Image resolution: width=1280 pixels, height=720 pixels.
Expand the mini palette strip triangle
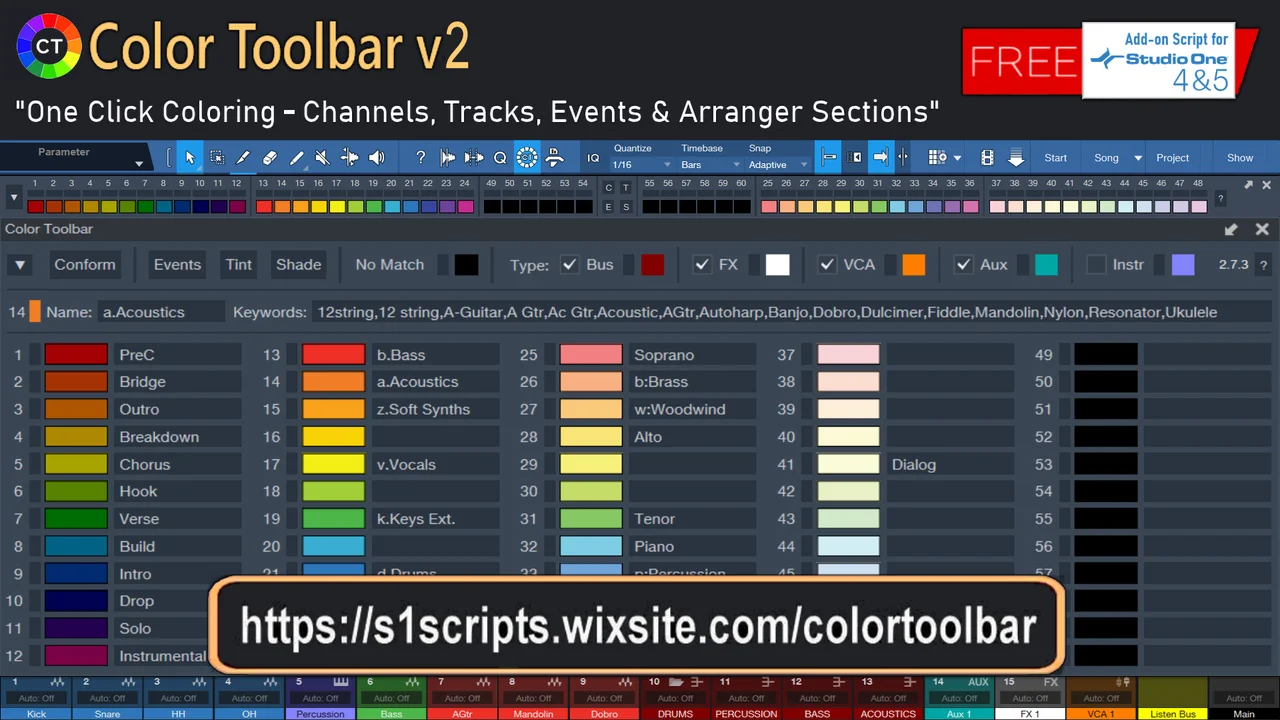(x=14, y=199)
